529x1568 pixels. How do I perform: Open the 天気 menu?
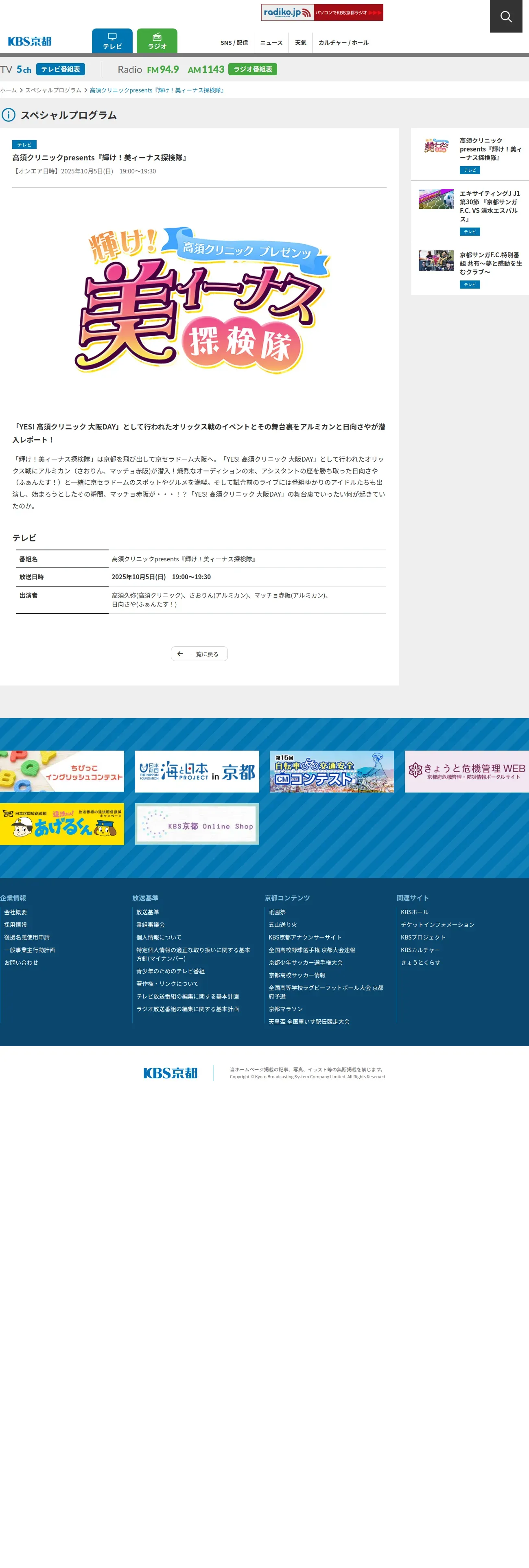(301, 43)
